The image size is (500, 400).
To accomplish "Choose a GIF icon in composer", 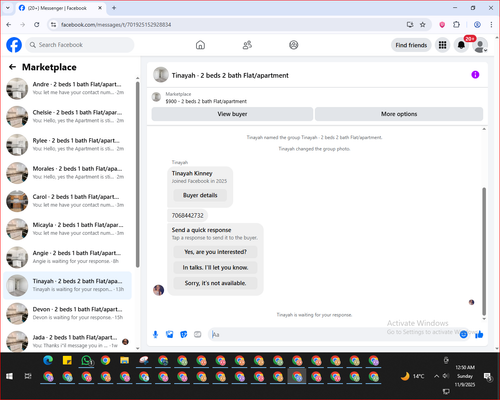I will pyautogui.click(x=198, y=334).
